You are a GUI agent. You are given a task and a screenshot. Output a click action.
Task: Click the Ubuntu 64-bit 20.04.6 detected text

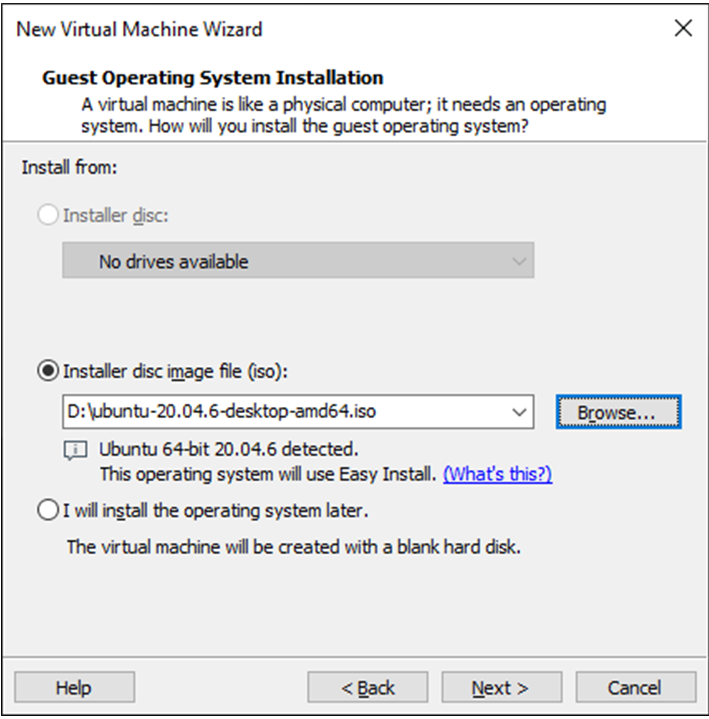click(229, 449)
